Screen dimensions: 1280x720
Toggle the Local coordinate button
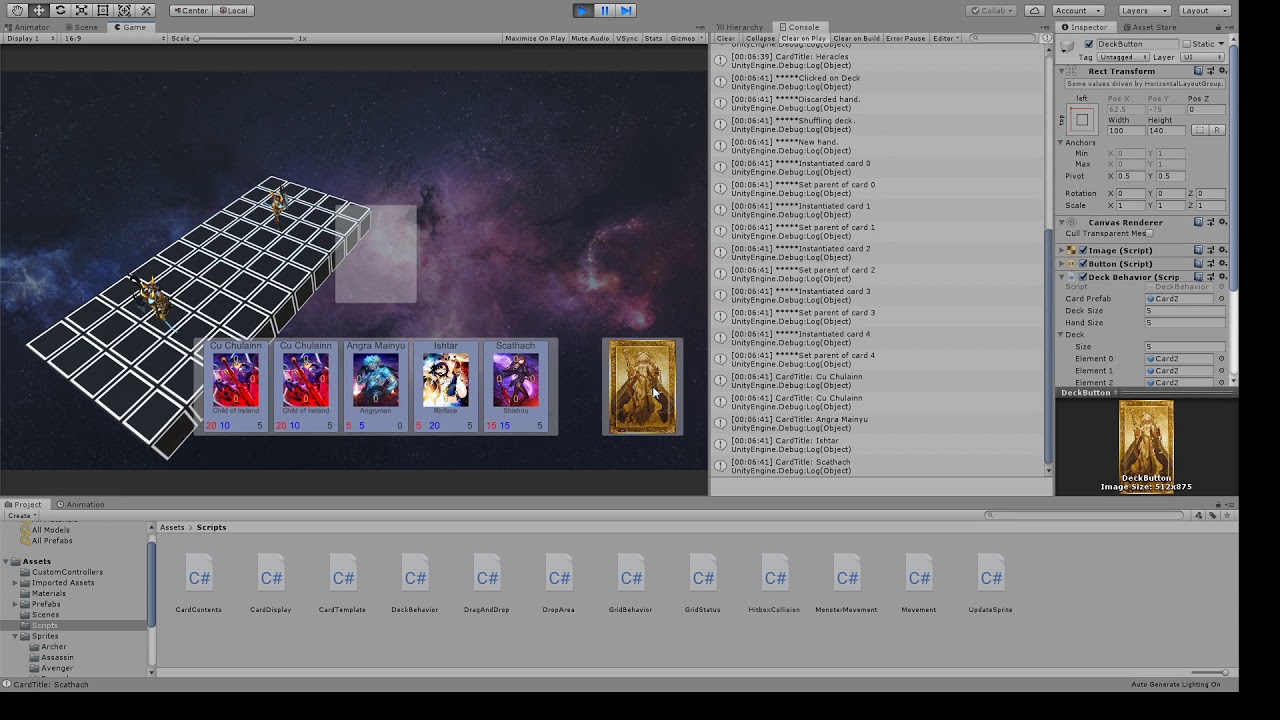point(232,10)
